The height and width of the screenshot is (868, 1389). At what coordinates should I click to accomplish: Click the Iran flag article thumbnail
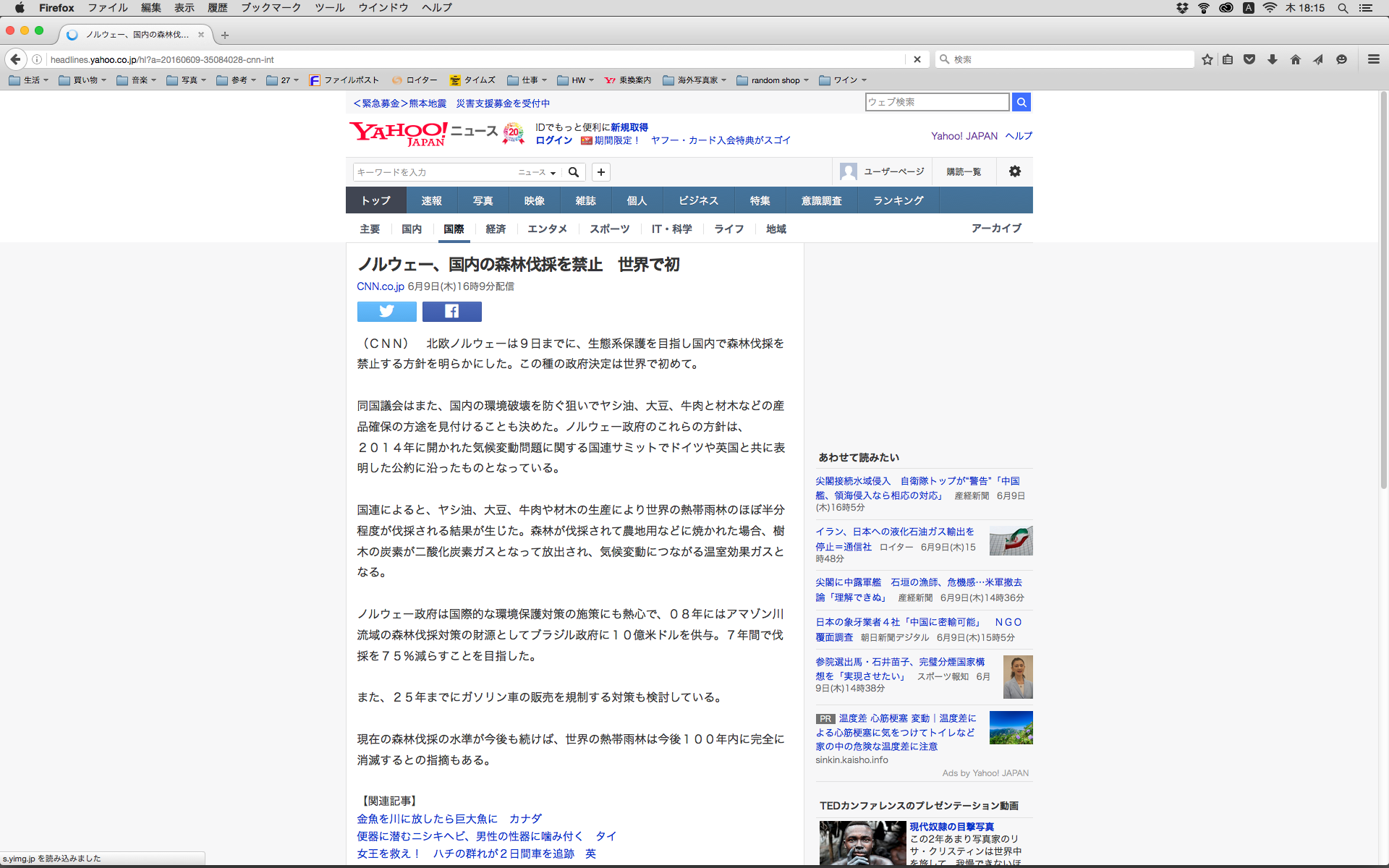1011,541
